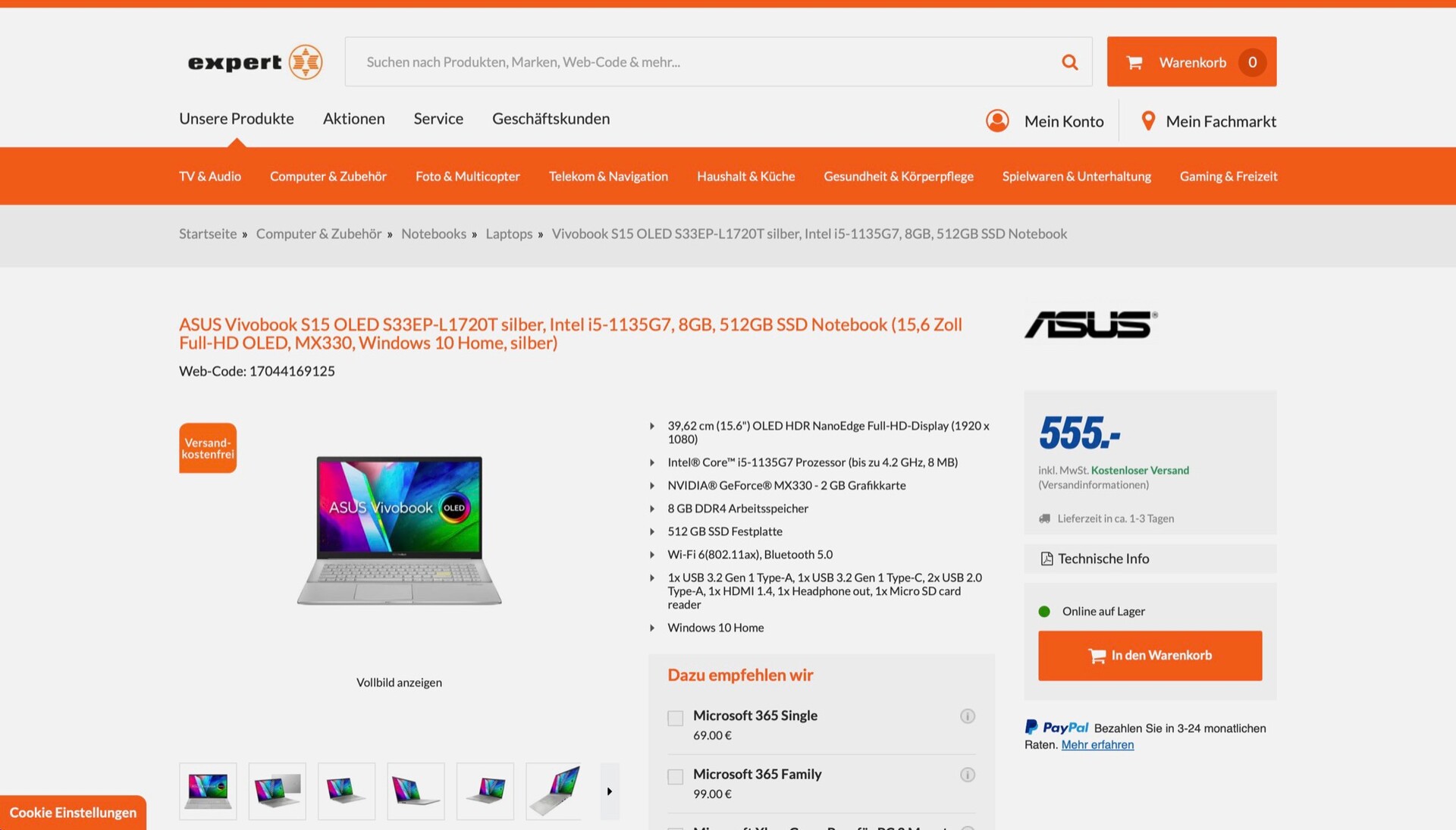Add laptop with In den Warenkorb
This screenshot has height=830, width=1456.
(1150, 656)
